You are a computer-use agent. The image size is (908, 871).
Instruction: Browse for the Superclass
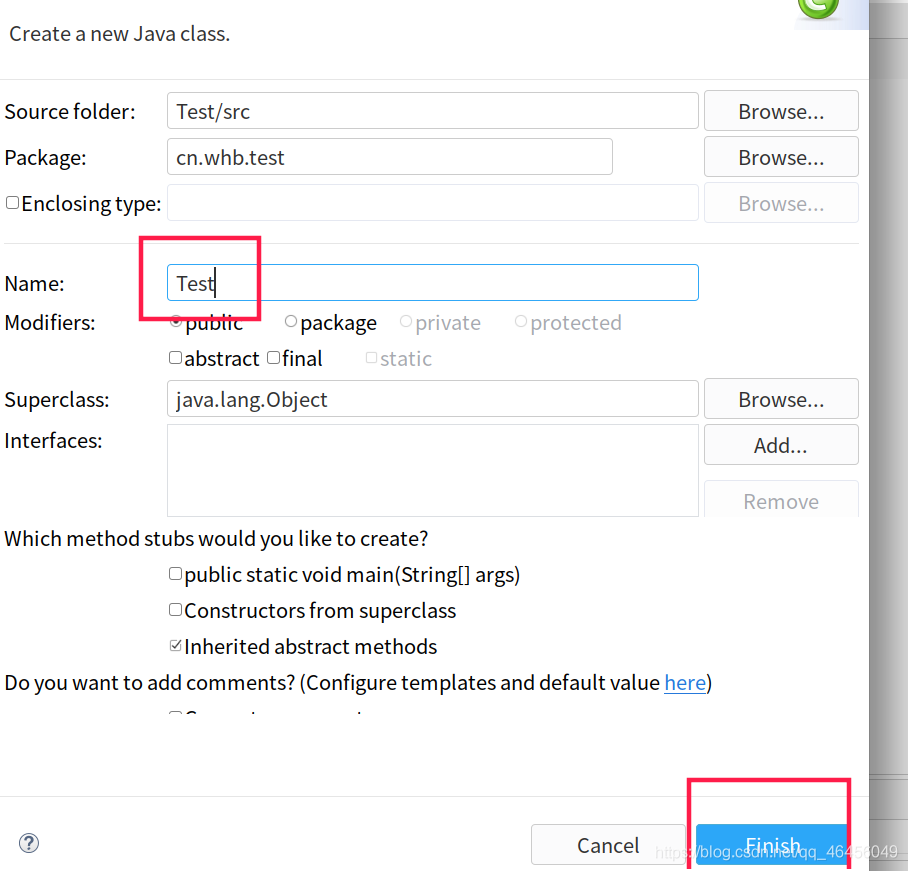click(x=781, y=400)
